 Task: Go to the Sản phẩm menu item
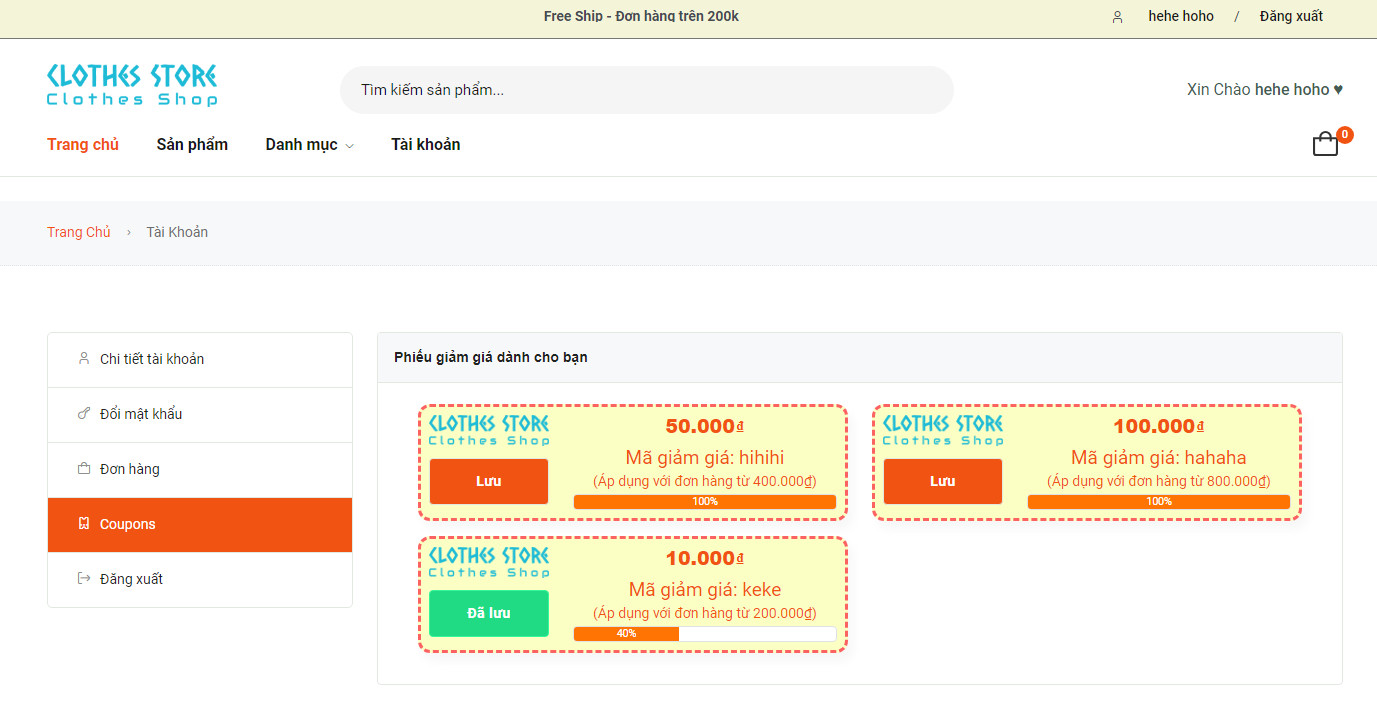[192, 145]
